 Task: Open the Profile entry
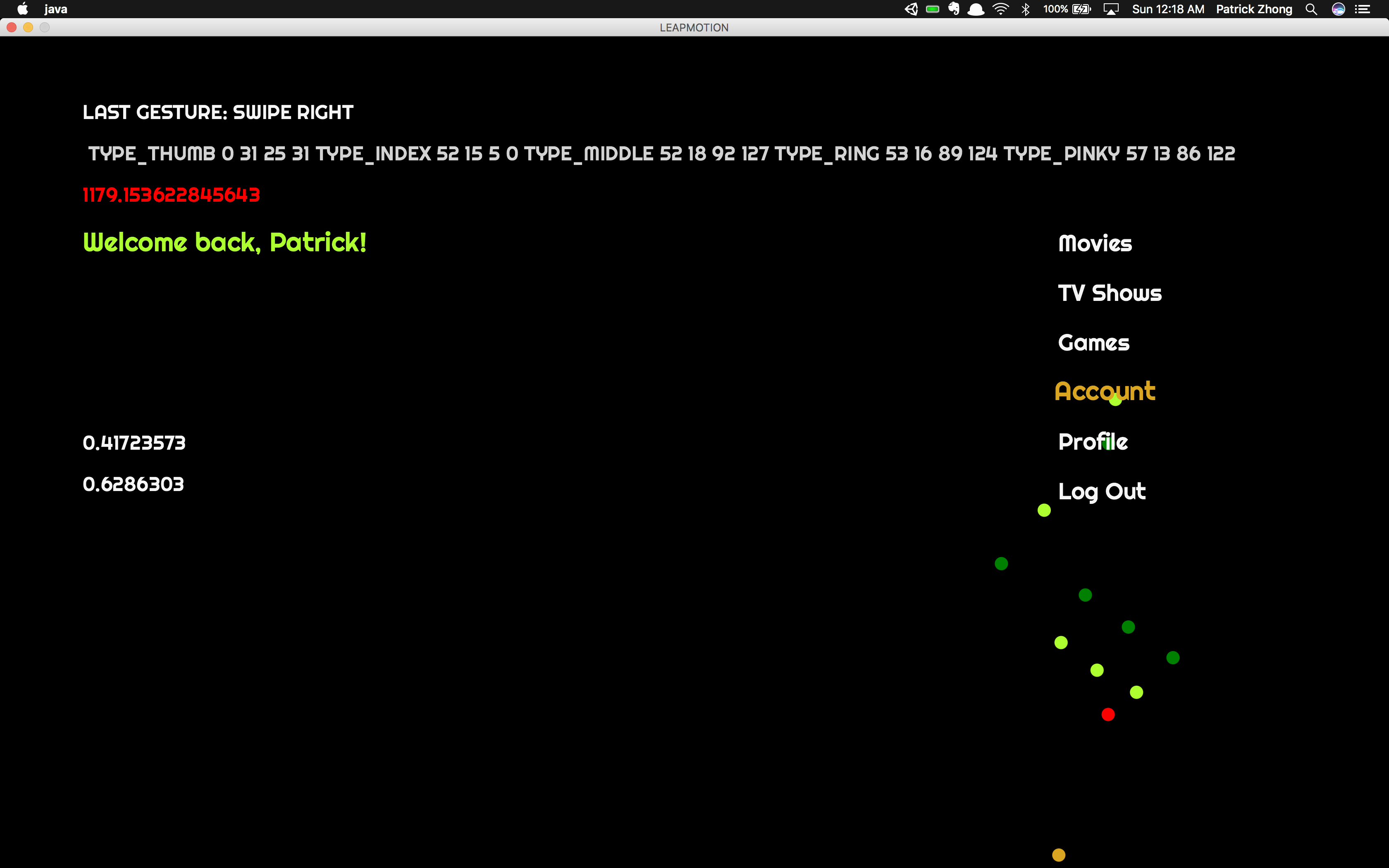click(1093, 441)
